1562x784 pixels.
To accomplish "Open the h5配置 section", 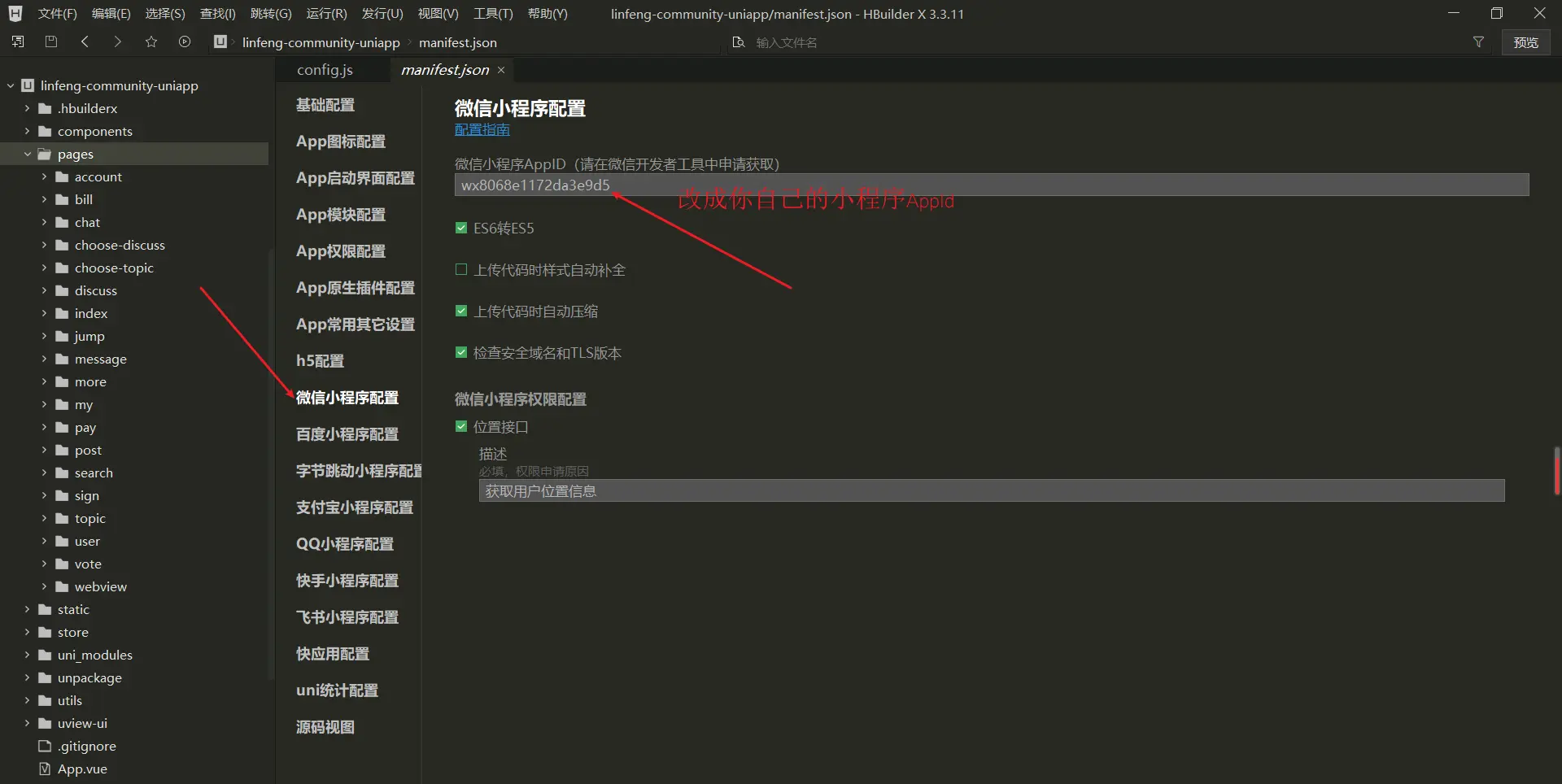I will pyautogui.click(x=320, y=361).
